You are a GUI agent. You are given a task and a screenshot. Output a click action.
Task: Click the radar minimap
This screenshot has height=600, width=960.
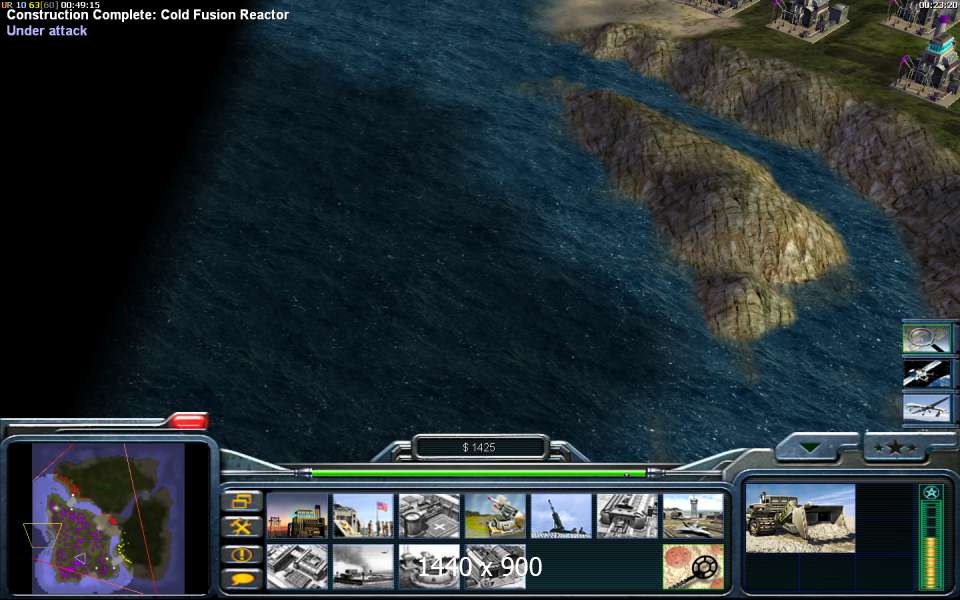pos(108,519)
